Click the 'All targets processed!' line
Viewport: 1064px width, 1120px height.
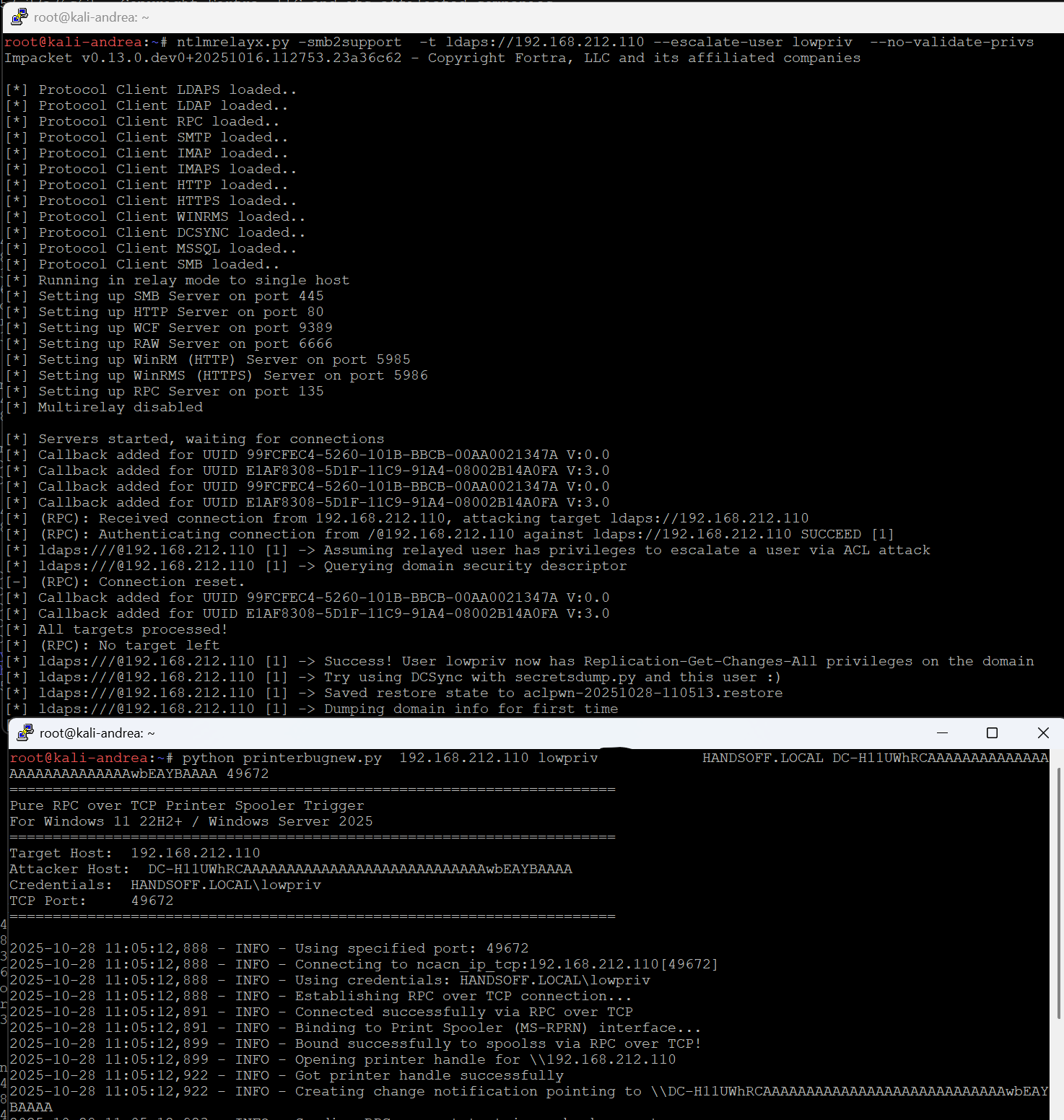(x=116, y=629)
